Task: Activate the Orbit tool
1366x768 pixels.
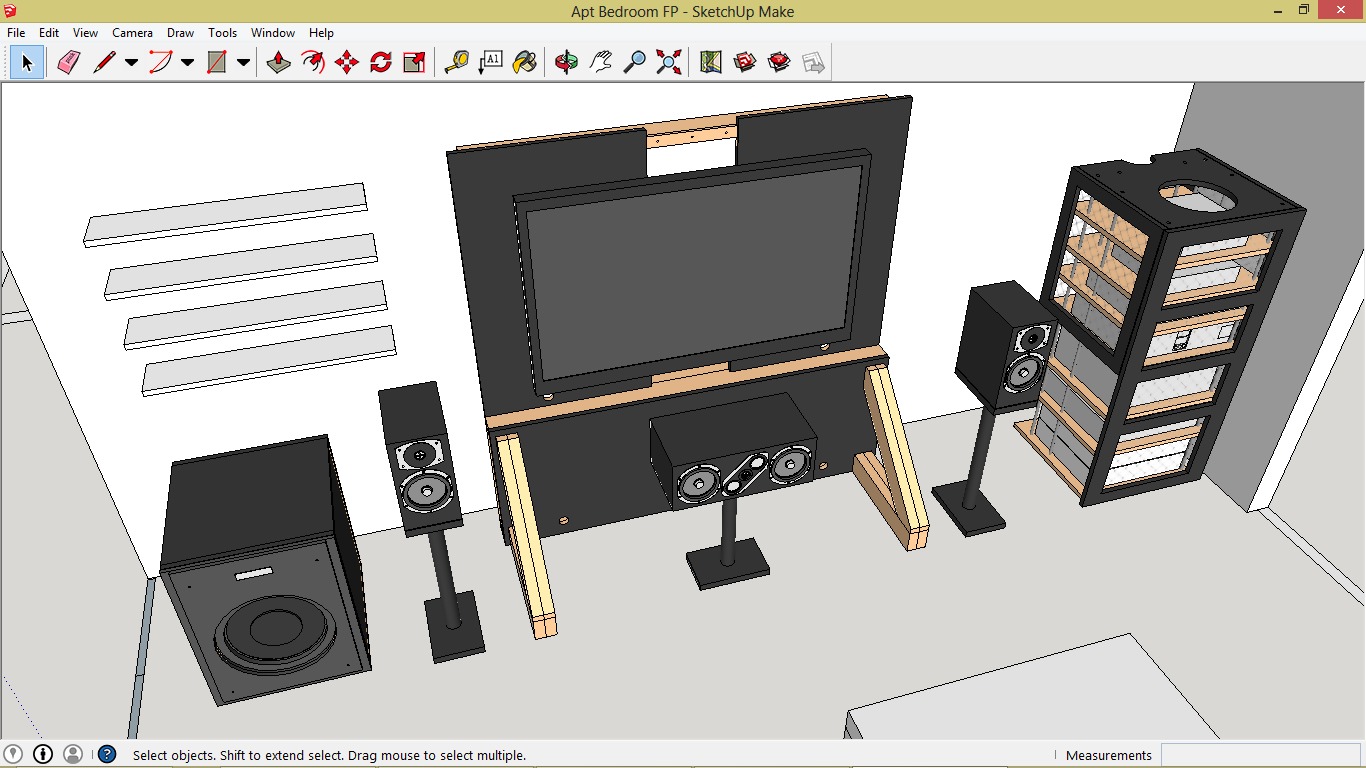Action: 566,63
